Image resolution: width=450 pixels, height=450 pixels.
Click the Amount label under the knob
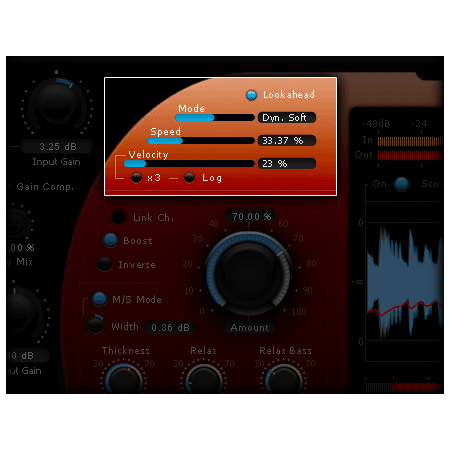point(250,328)
